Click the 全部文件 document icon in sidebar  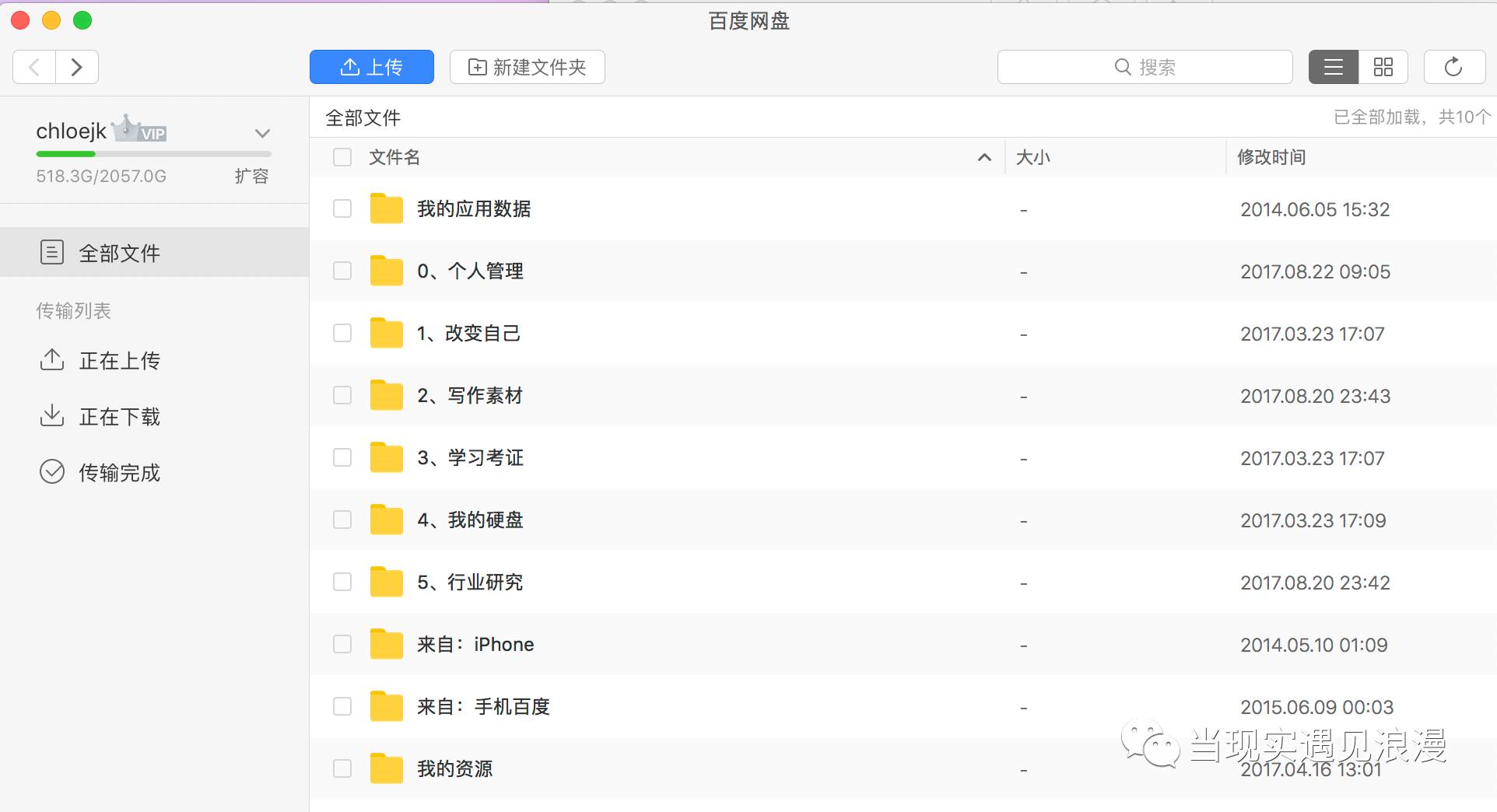52,252
